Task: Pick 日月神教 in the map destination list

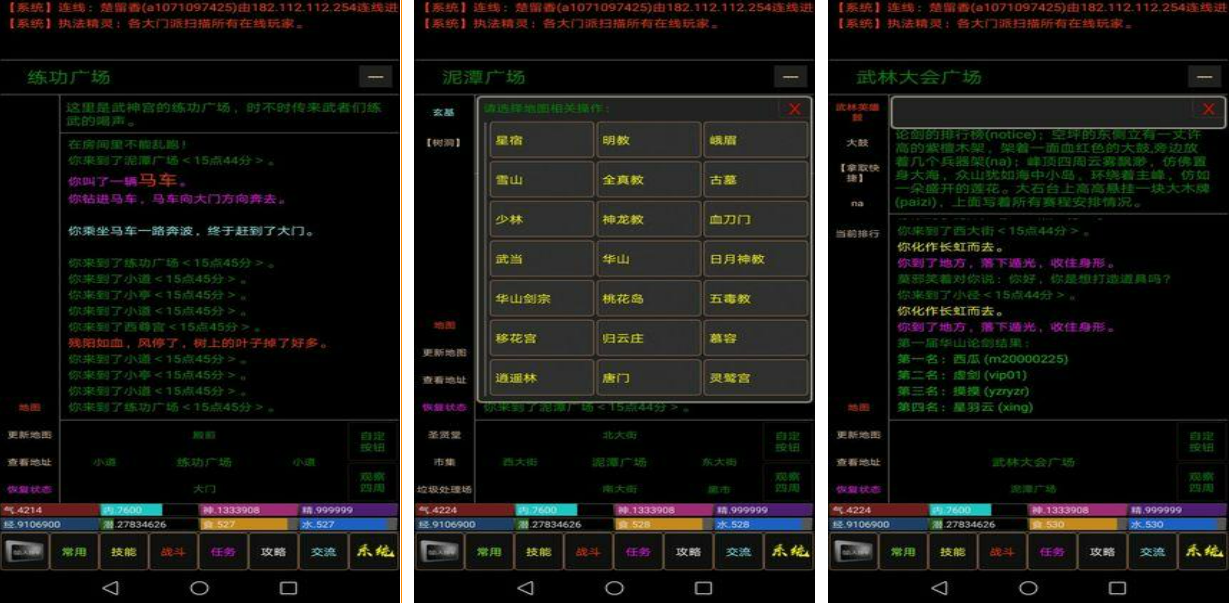Action: click(755, 259)
